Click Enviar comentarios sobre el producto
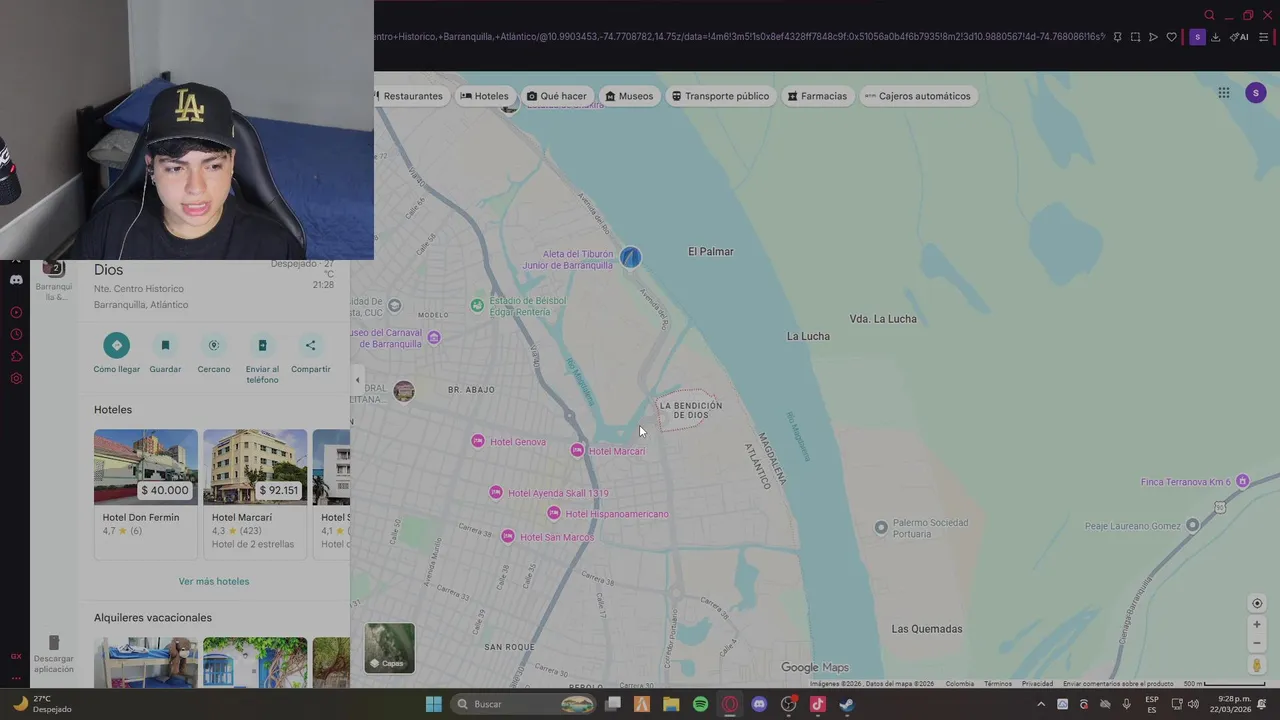This screenshot has height=720, width=1280. (x=1118, y=684)
